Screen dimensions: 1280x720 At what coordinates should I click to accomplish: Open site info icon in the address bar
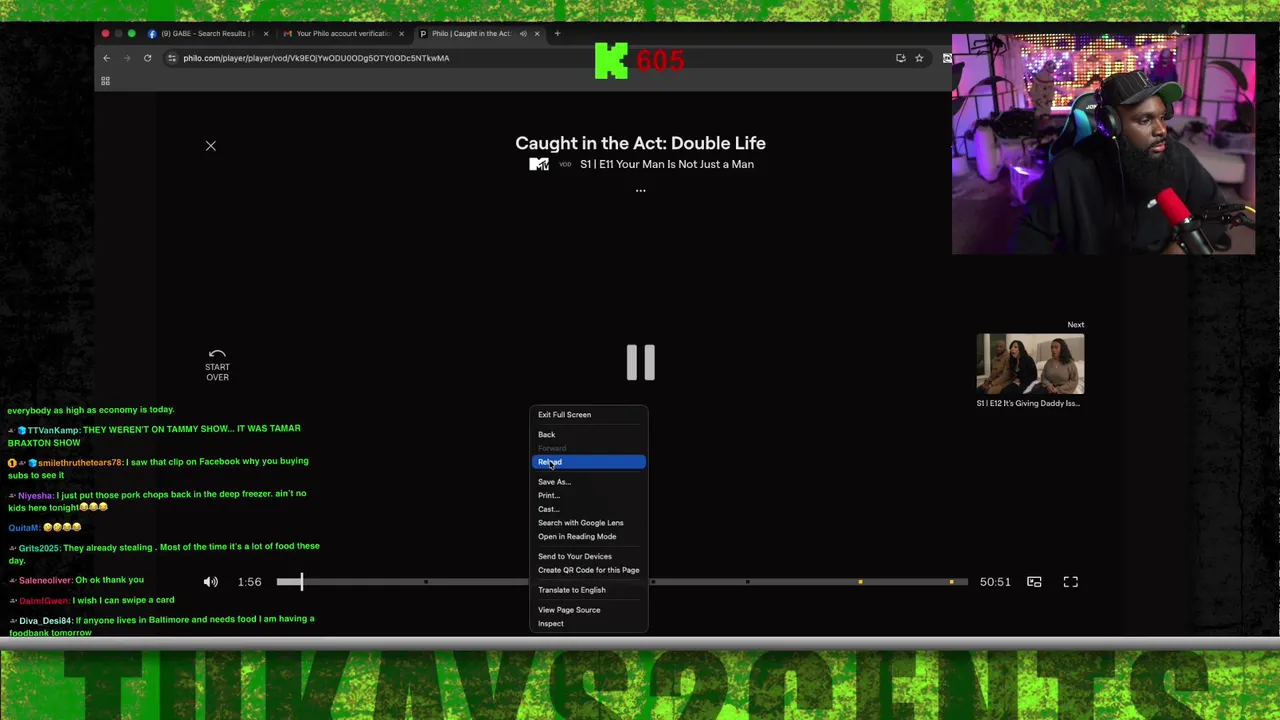coord(172,58)
